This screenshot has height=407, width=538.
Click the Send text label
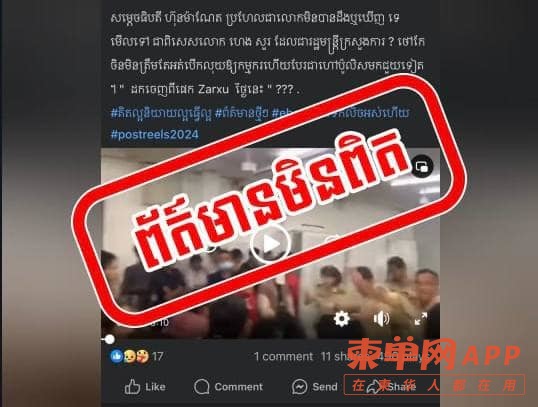(325, 387)
